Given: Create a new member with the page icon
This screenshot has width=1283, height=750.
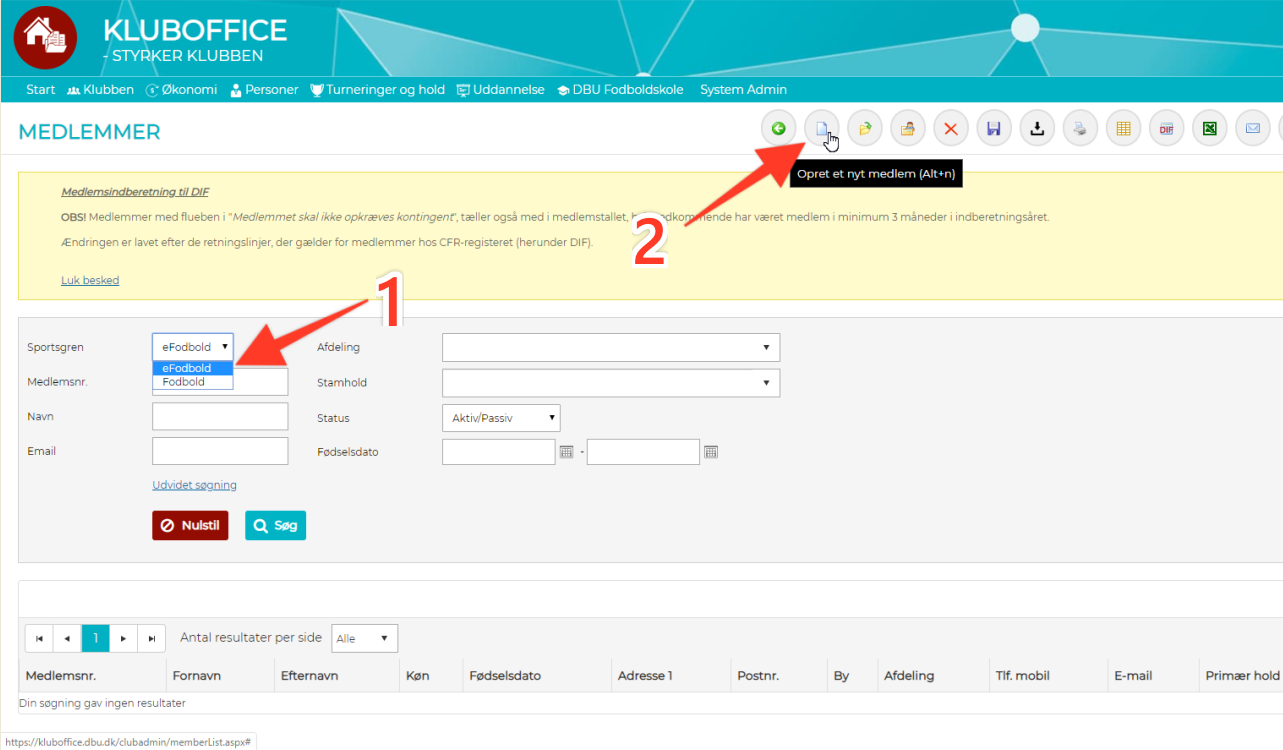Looking at the screenshot, I should point(821,129).
